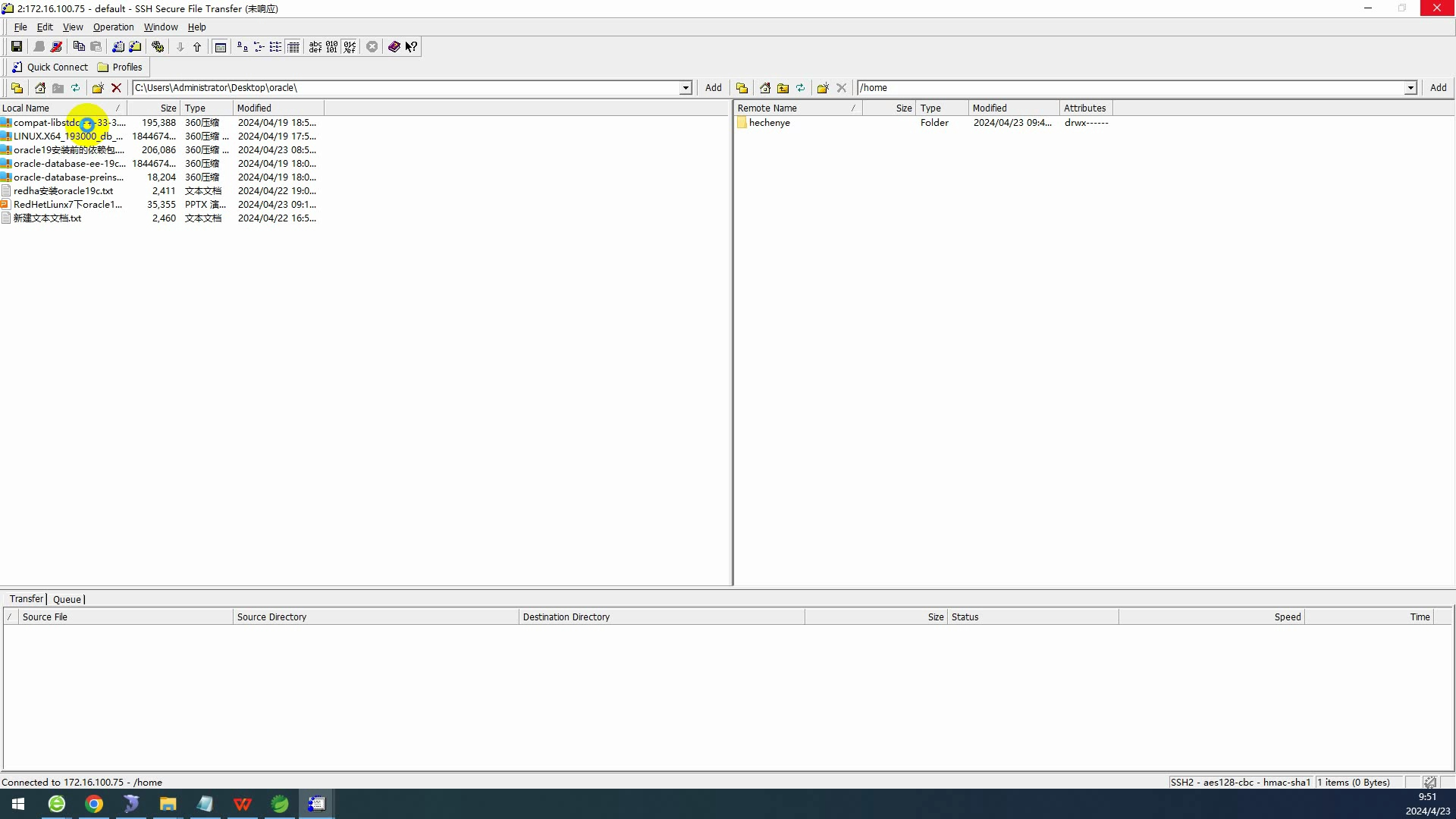Open the Settings gear toolbar icon

[x=158, y=47]
